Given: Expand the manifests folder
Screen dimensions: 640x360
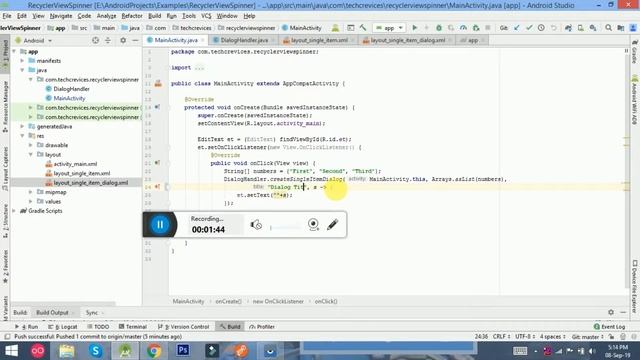Looking at the screenshot, I should [x=22, y=61].
